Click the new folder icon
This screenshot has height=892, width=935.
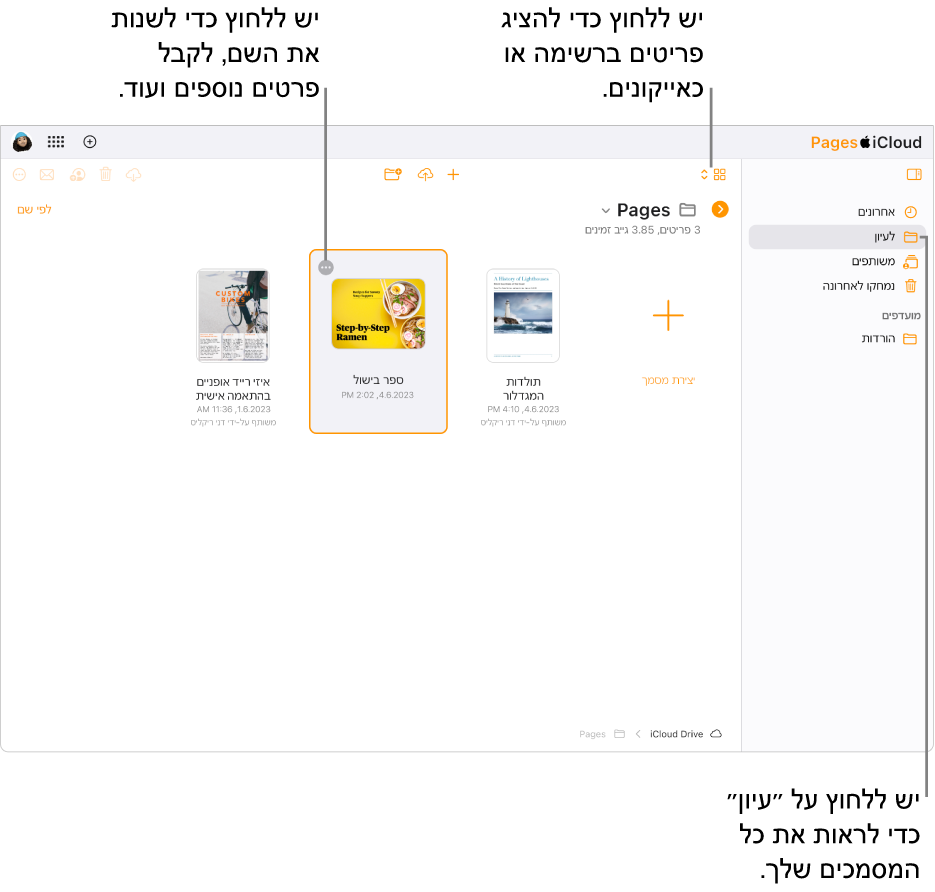pos(393,174)
